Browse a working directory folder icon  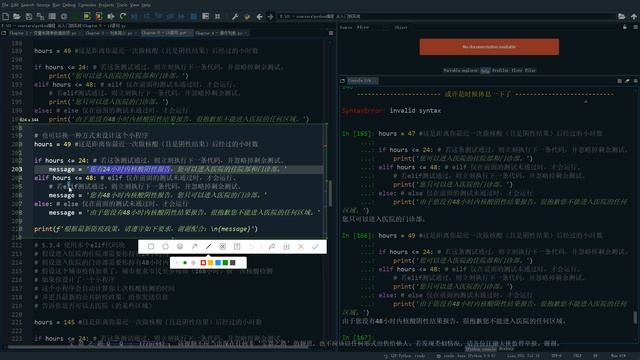621,16
